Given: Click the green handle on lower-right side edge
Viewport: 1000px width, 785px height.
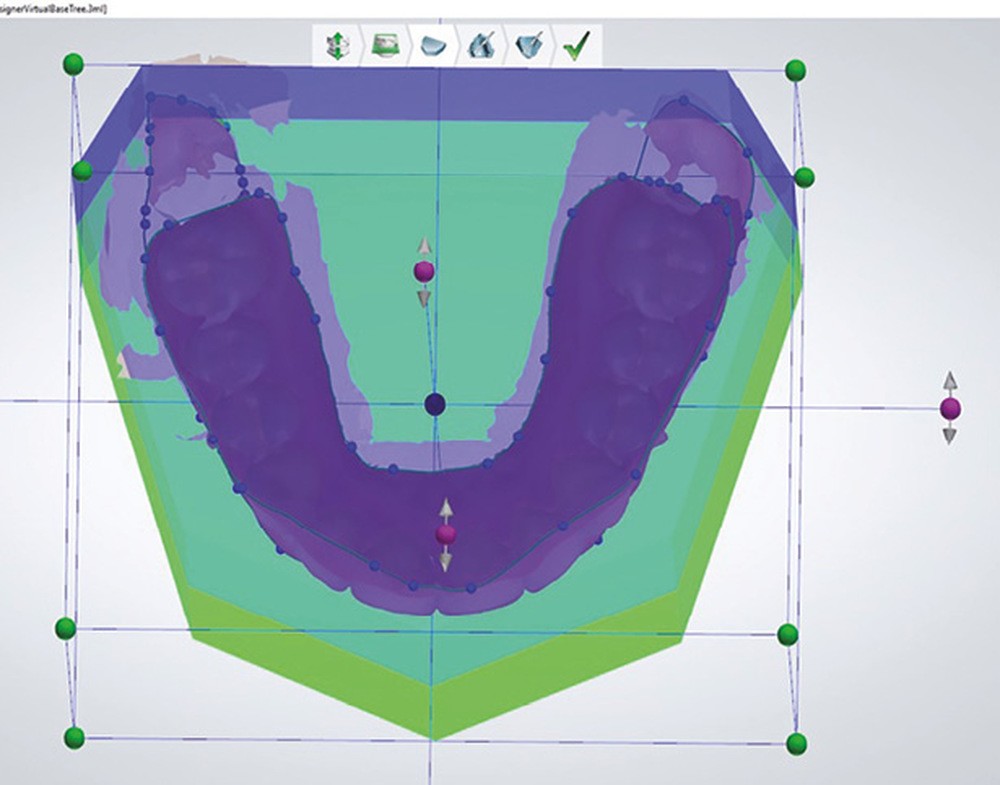Looking at the screenshot, I should [x=787, y=634].
